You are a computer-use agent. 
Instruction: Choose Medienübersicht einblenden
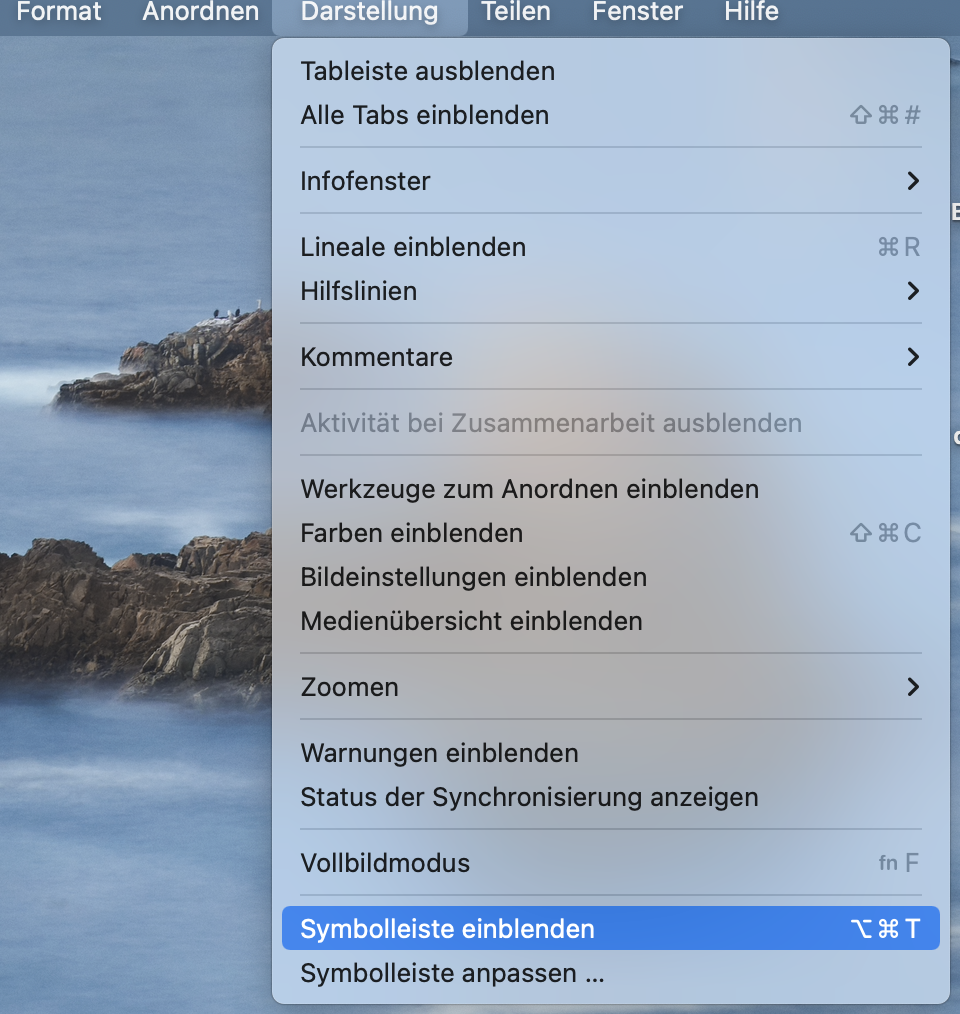[611, 621]
